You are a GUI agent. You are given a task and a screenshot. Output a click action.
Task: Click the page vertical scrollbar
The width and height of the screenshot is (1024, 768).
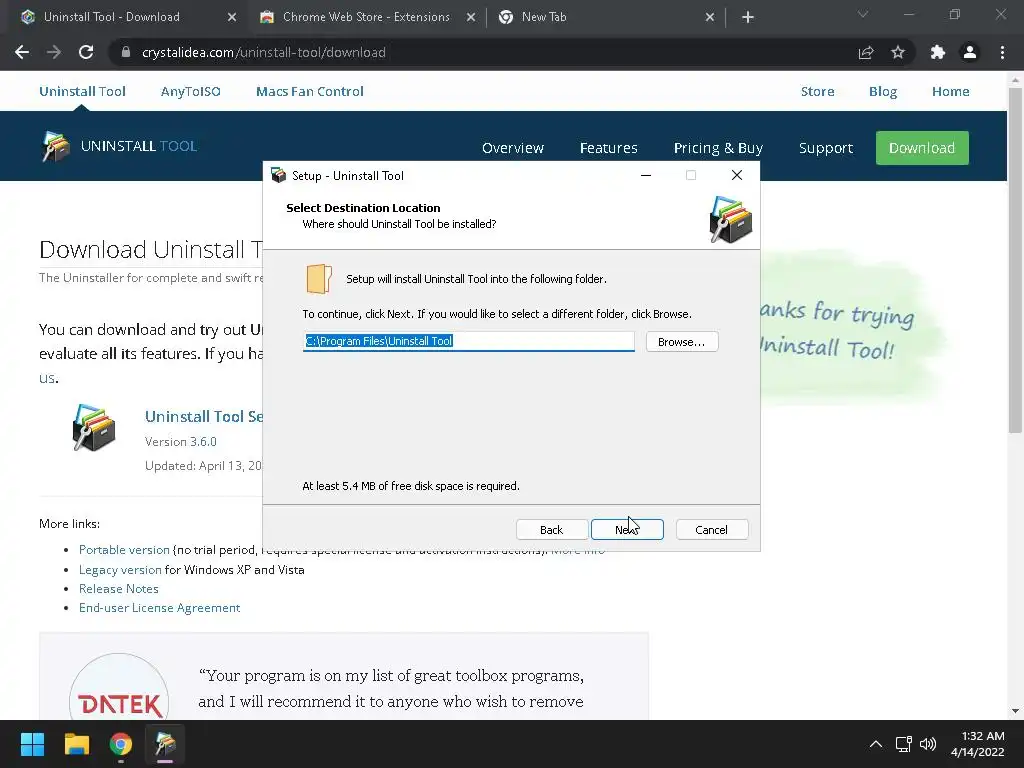coord(1015,261)
